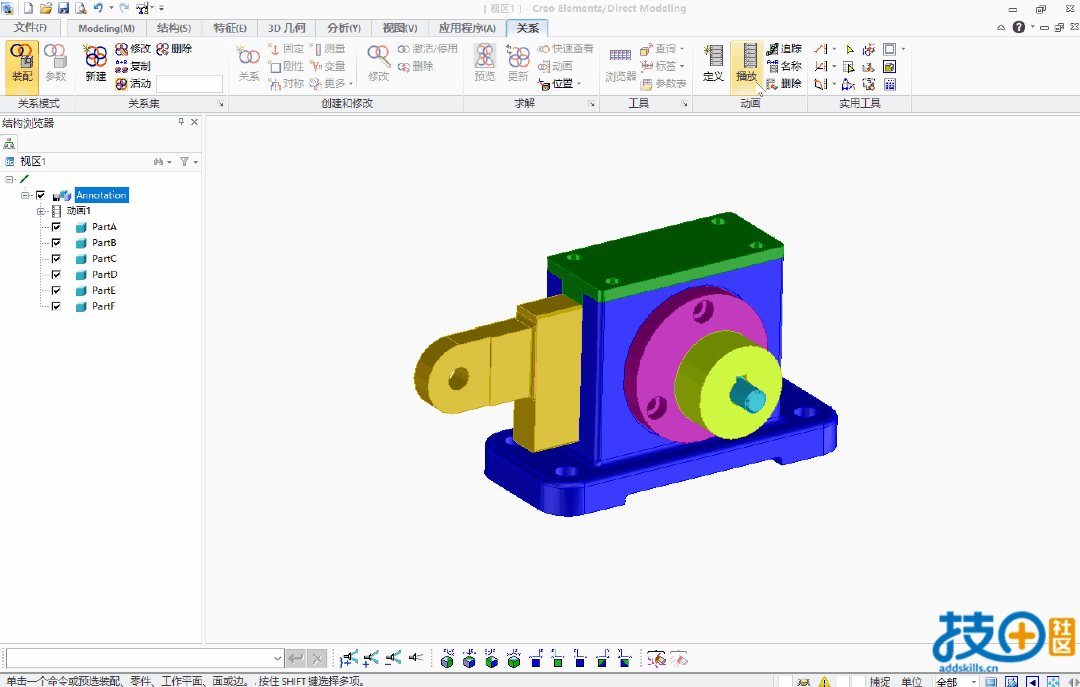
Task: Close the 结构浏览器 panel
Action: click(x=194, y=122)
